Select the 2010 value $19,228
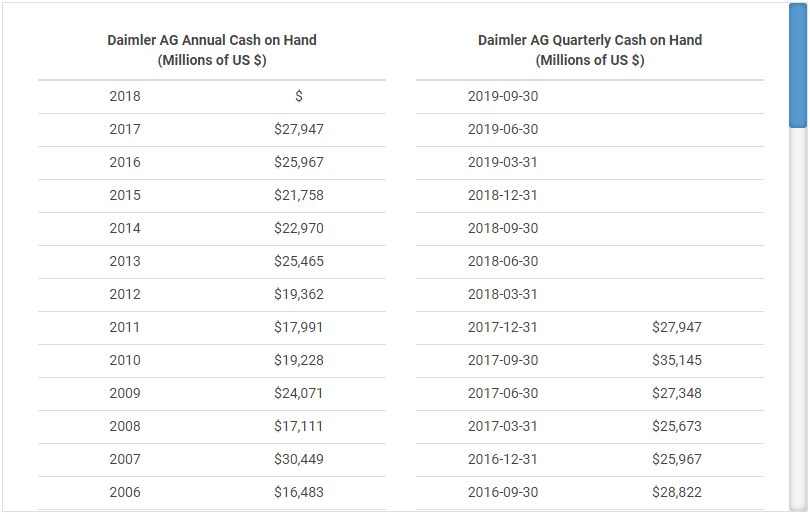The image size is (810, 514). coord(299,360)
